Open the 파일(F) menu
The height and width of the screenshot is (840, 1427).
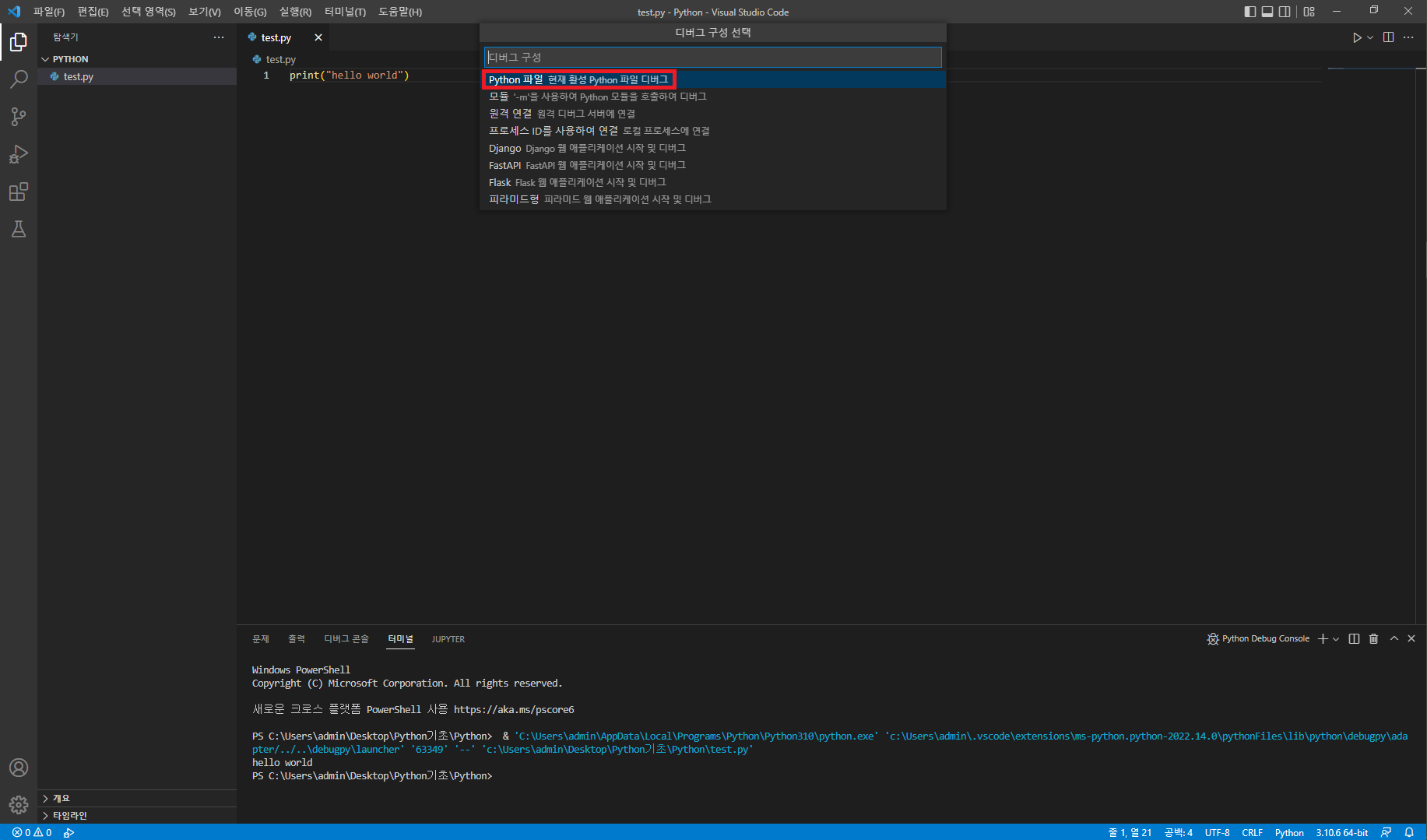pos(49,12)
